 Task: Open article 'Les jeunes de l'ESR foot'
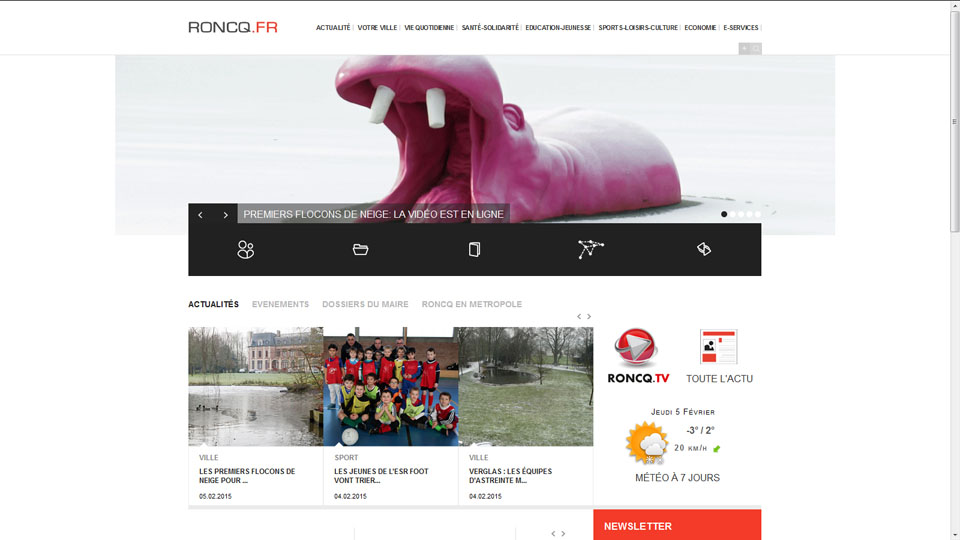(x=381, y=476)
